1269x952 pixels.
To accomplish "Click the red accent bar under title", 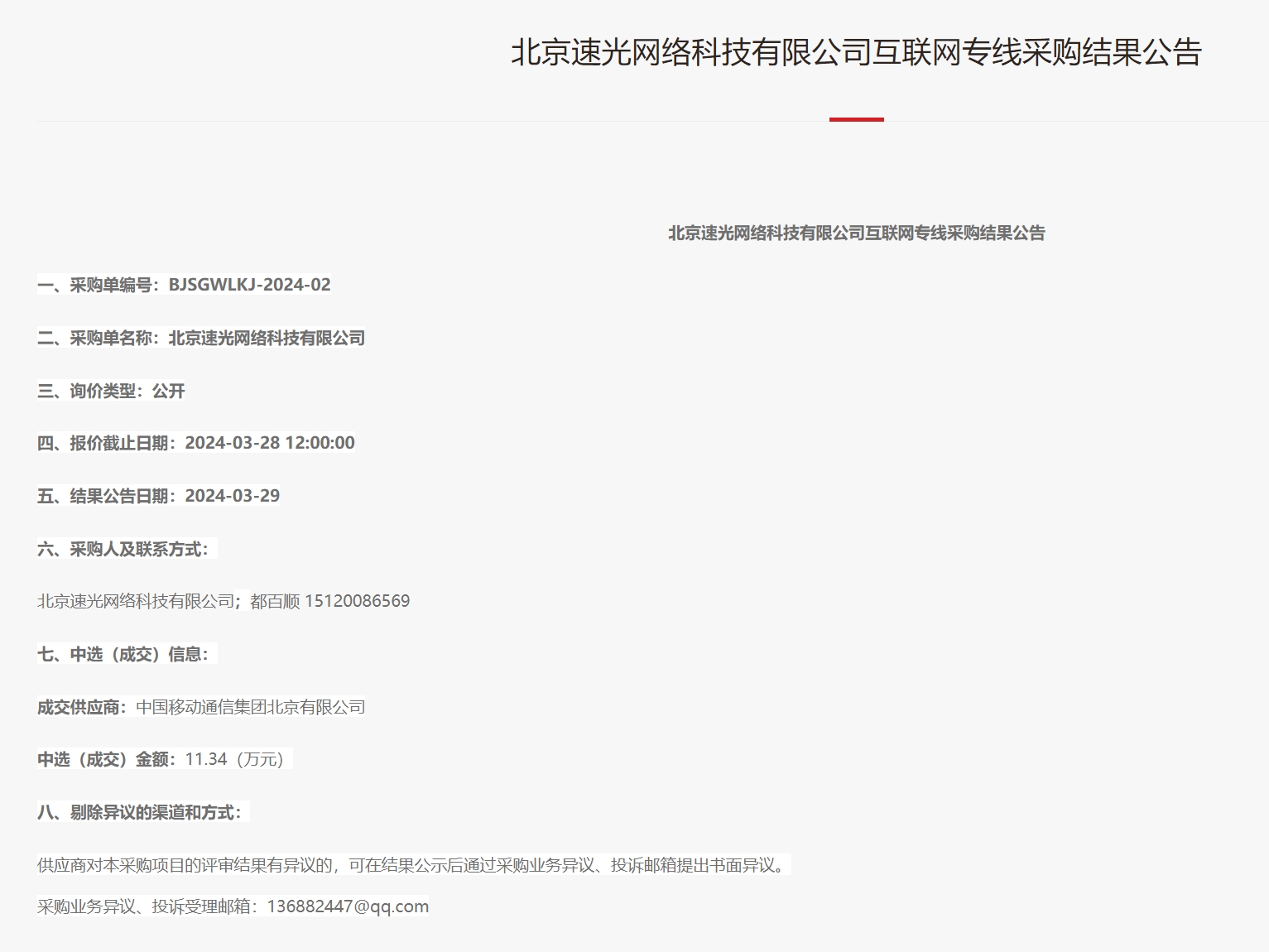I will (x=856, y=119).
